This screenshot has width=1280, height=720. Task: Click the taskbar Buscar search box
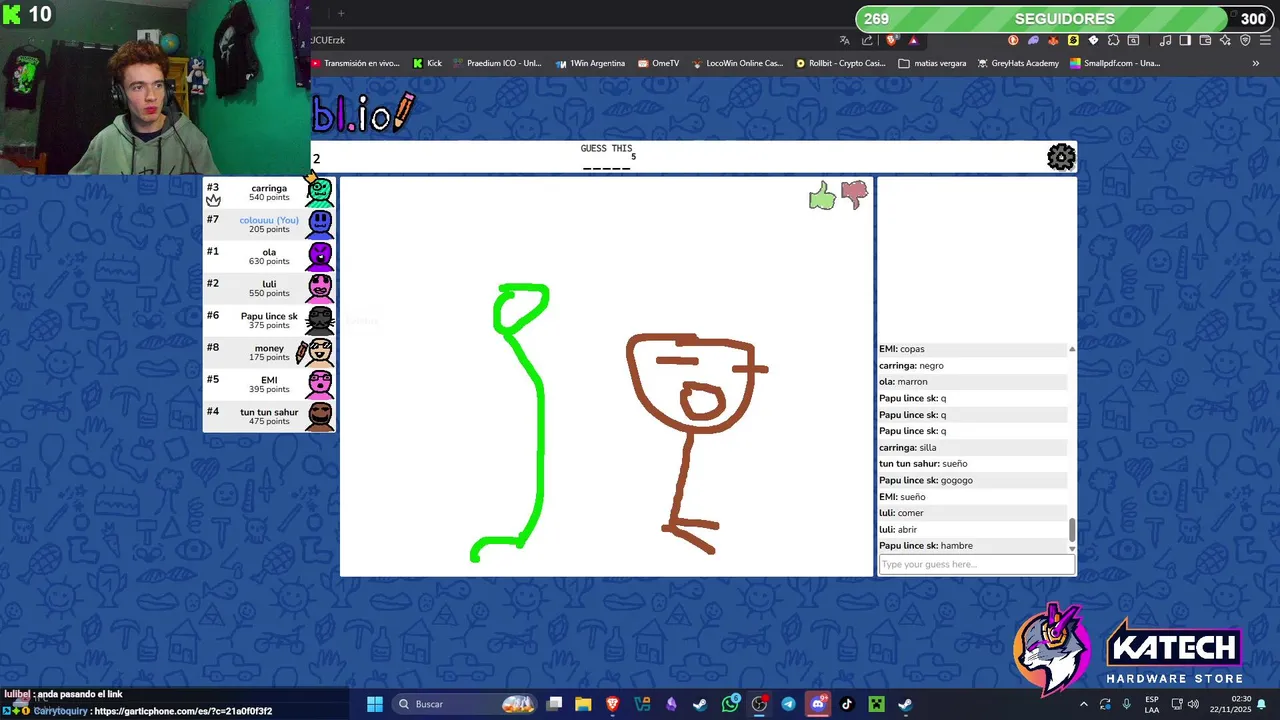464,704
